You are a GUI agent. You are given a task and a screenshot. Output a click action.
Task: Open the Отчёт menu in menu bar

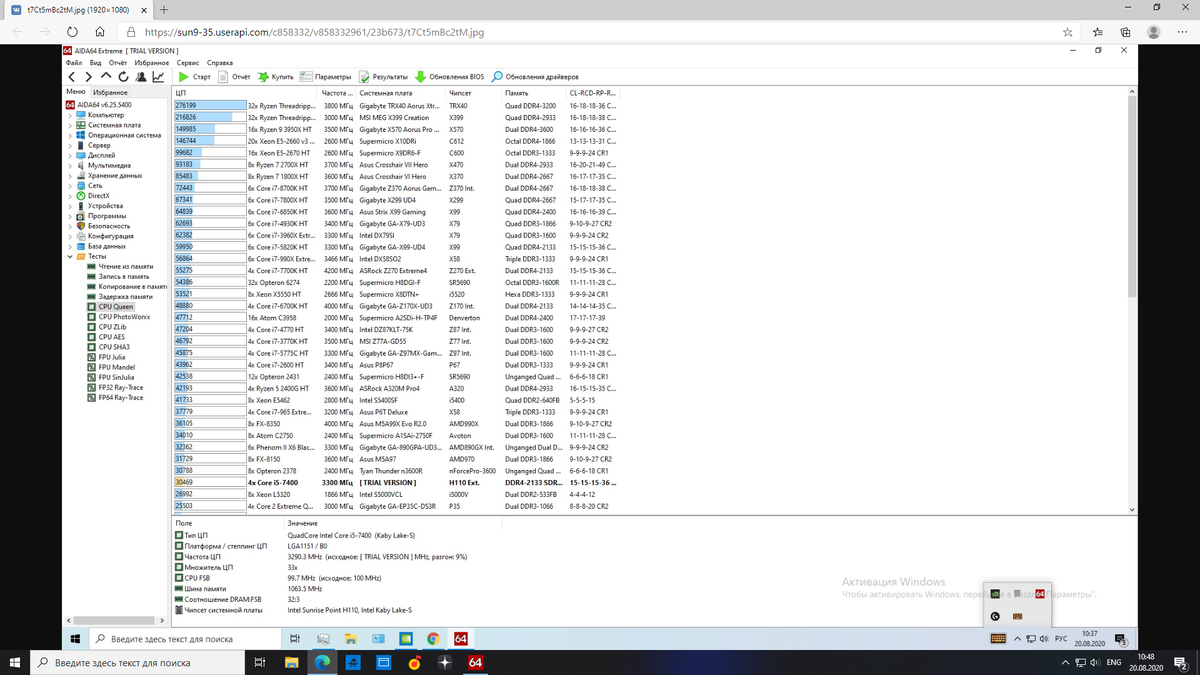point(118,63)
